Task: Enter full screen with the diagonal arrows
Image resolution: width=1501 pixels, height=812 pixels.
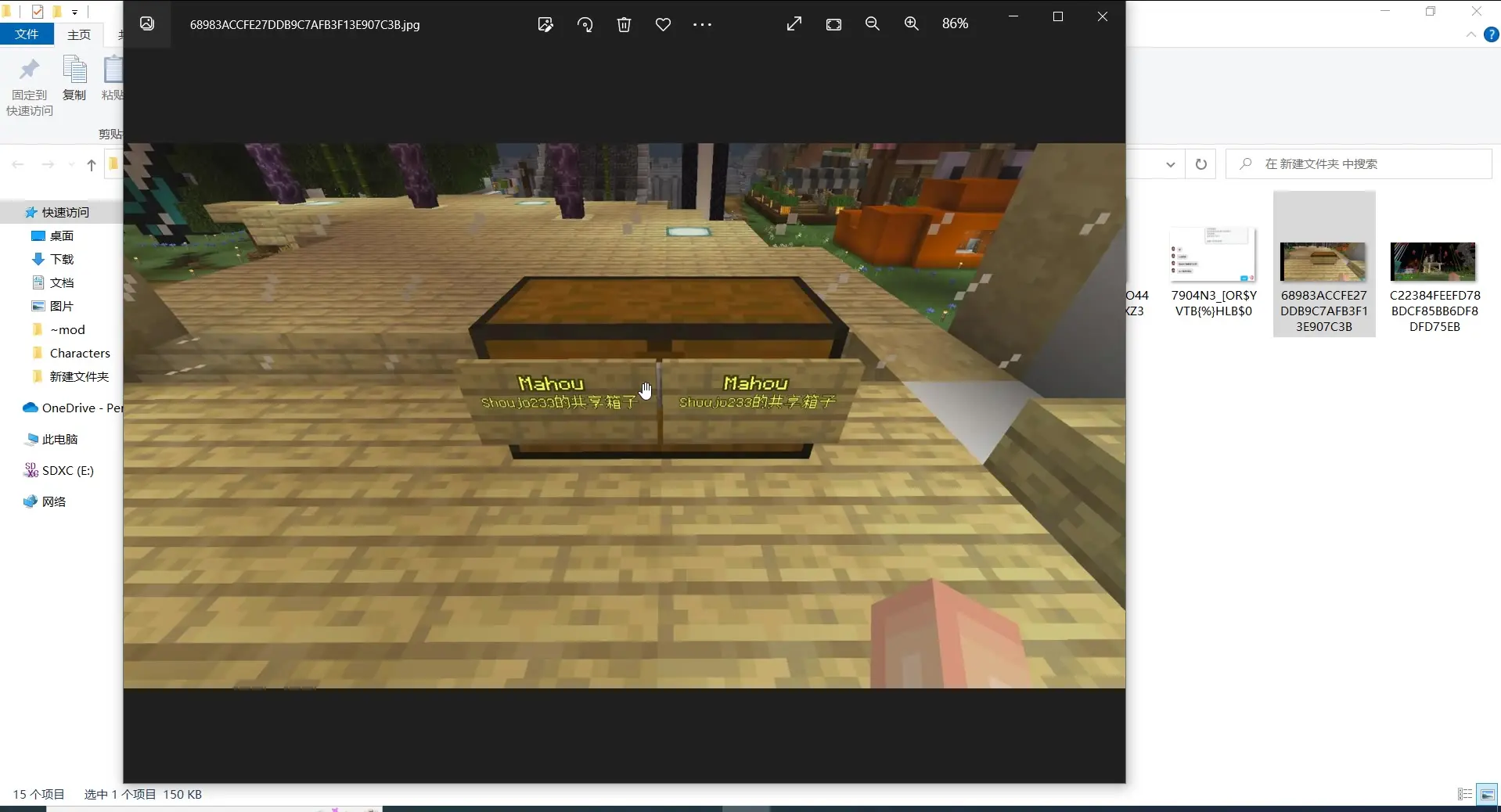Action: pyautogui.click(x=794, y=24)
